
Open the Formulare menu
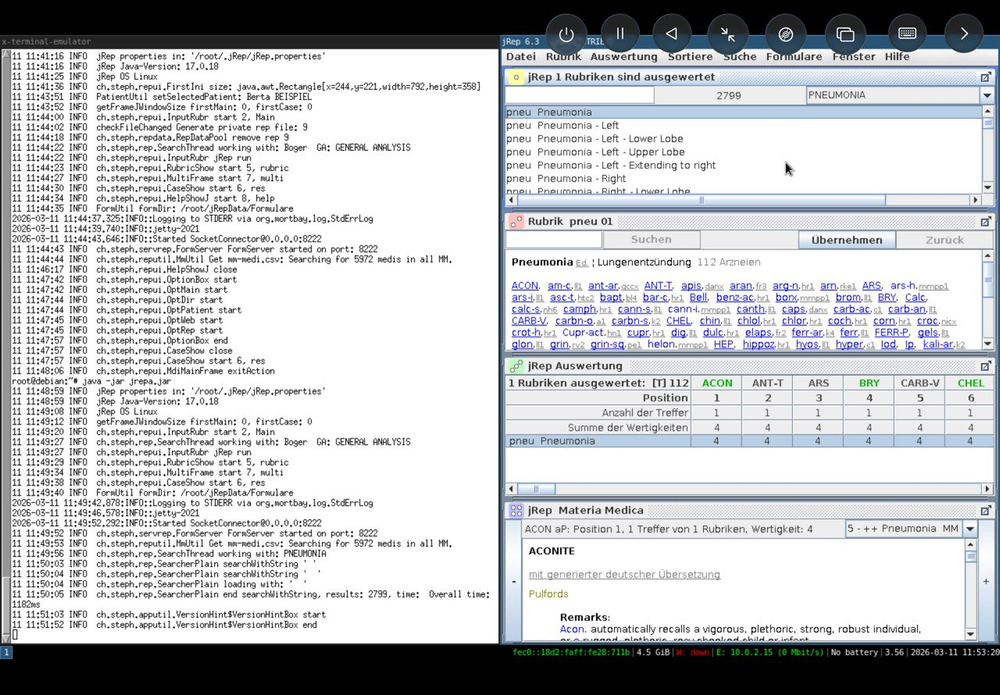pyautogui.click(x=794, y=57)
